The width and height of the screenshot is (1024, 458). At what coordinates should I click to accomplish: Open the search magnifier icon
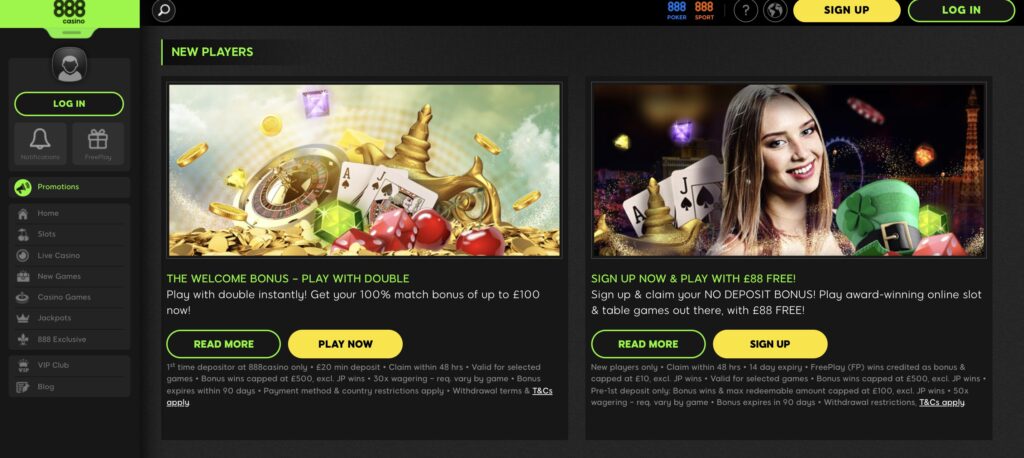point(164,10)
